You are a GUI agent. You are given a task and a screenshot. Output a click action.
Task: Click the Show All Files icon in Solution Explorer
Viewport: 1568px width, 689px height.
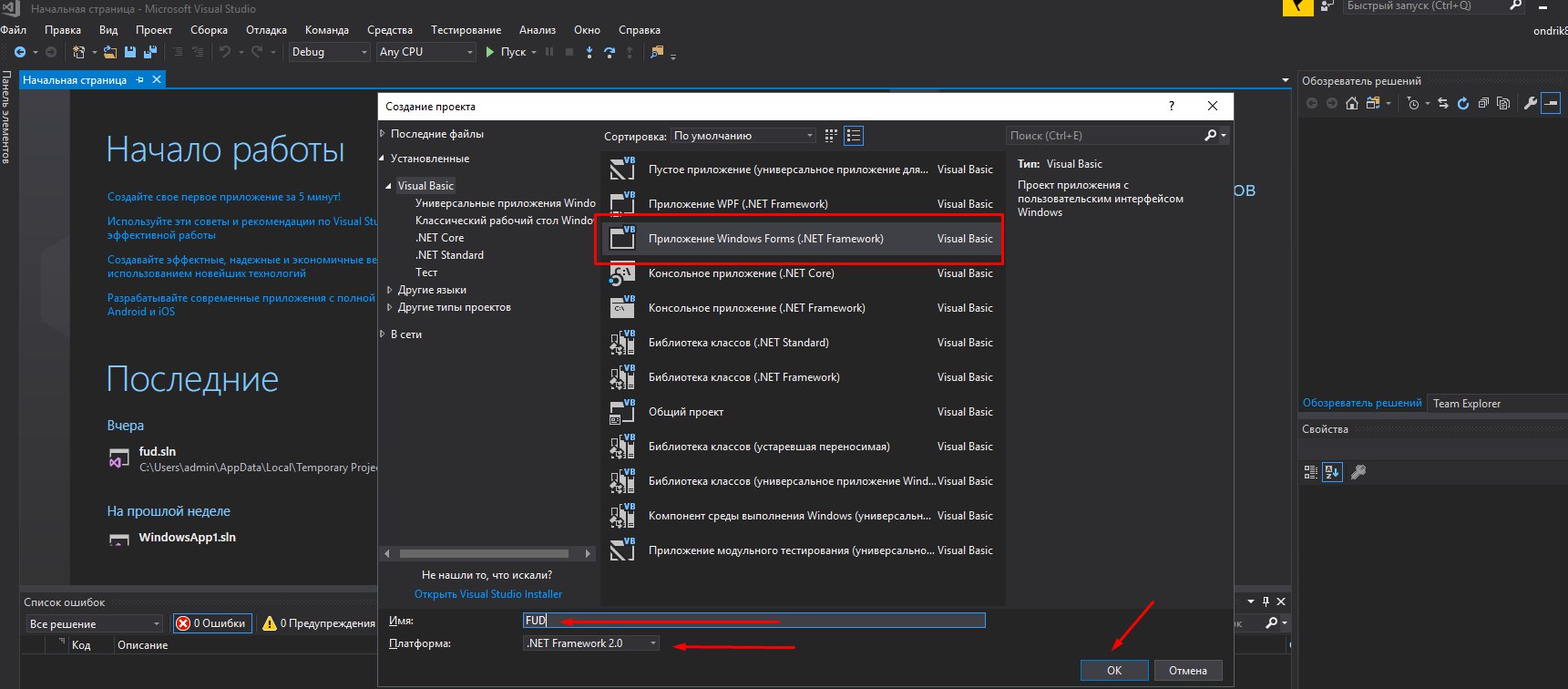(x=1503, y=103)
